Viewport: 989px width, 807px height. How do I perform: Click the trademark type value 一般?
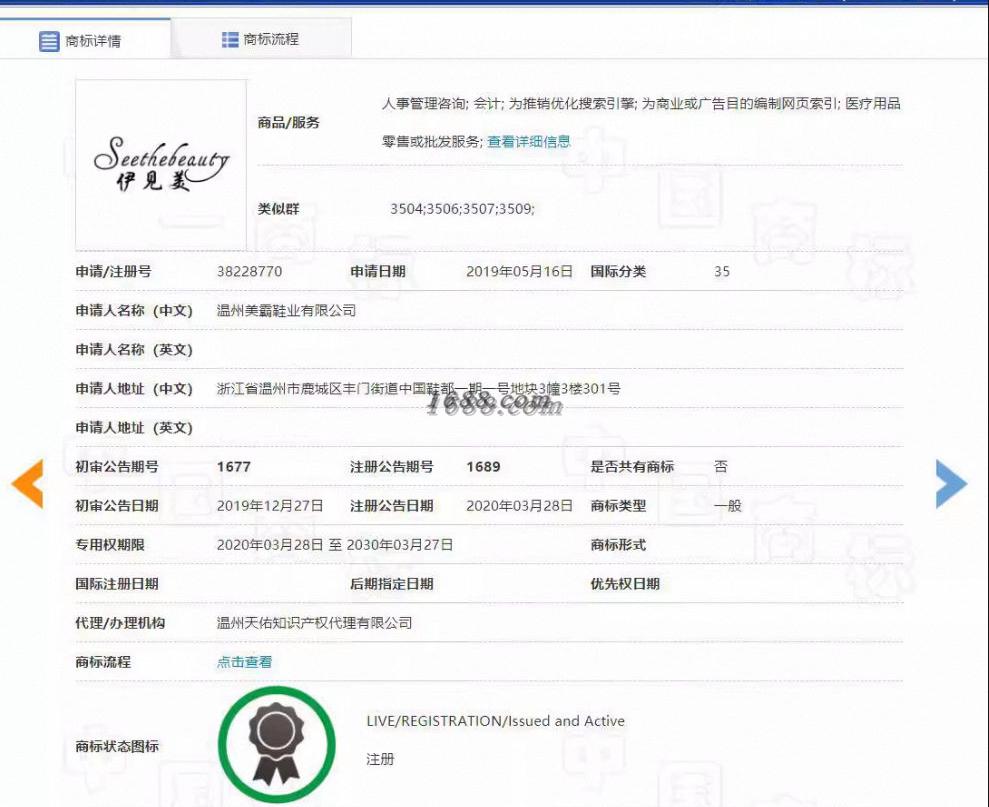728,506
